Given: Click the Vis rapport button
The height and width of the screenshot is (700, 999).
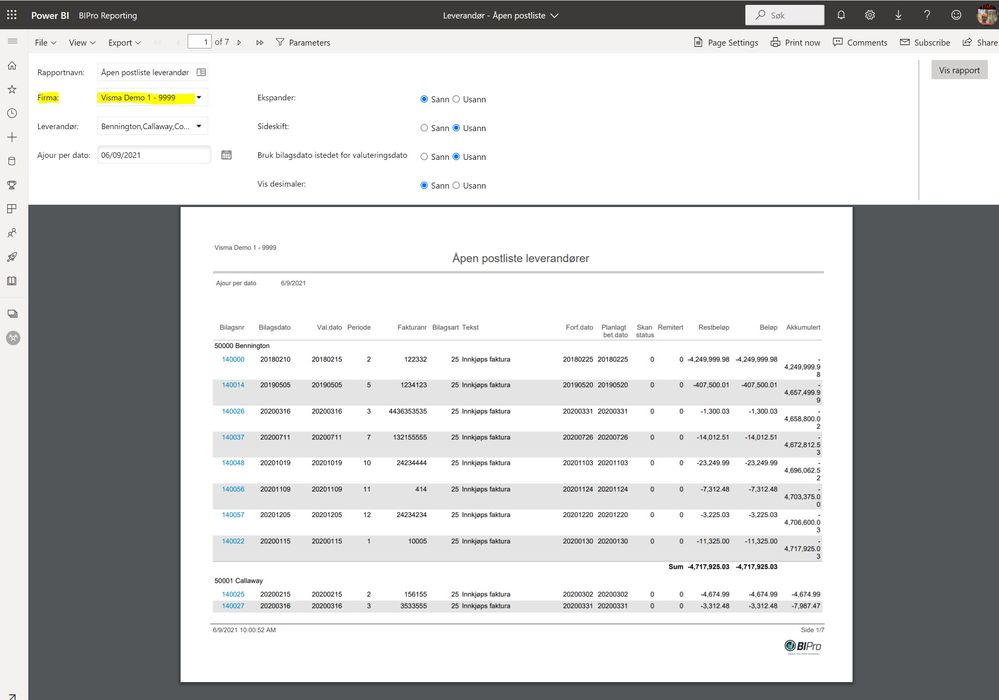Looking at the screenshot, I should pos(959,70).
